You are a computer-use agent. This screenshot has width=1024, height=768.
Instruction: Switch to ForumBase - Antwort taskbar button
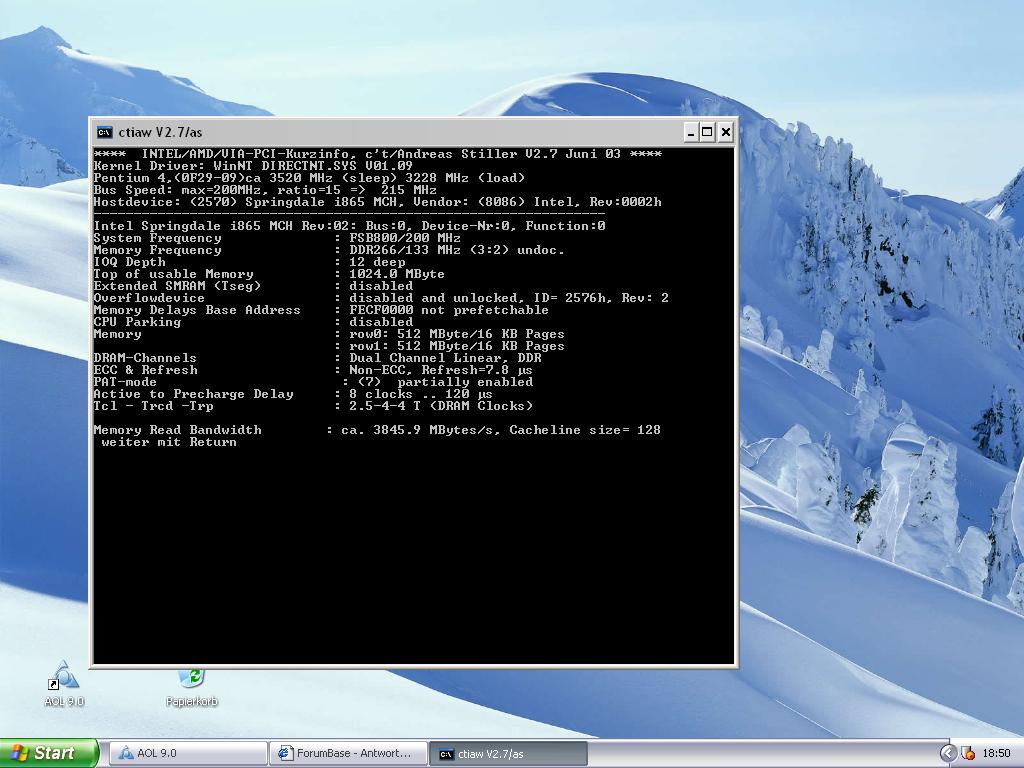[x=348, y=753]
